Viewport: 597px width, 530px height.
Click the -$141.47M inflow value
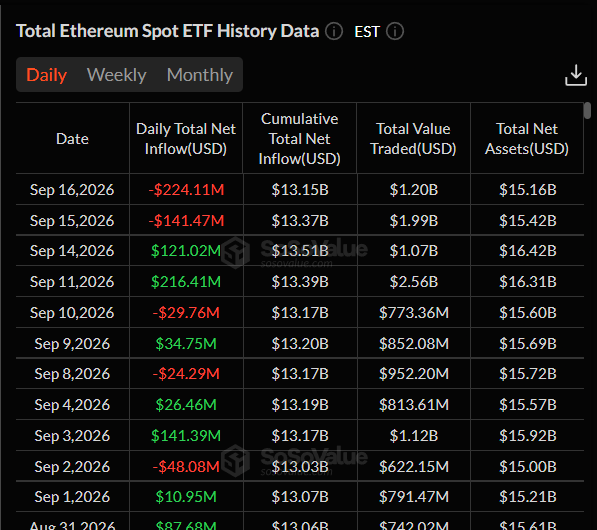click(186, 220)
